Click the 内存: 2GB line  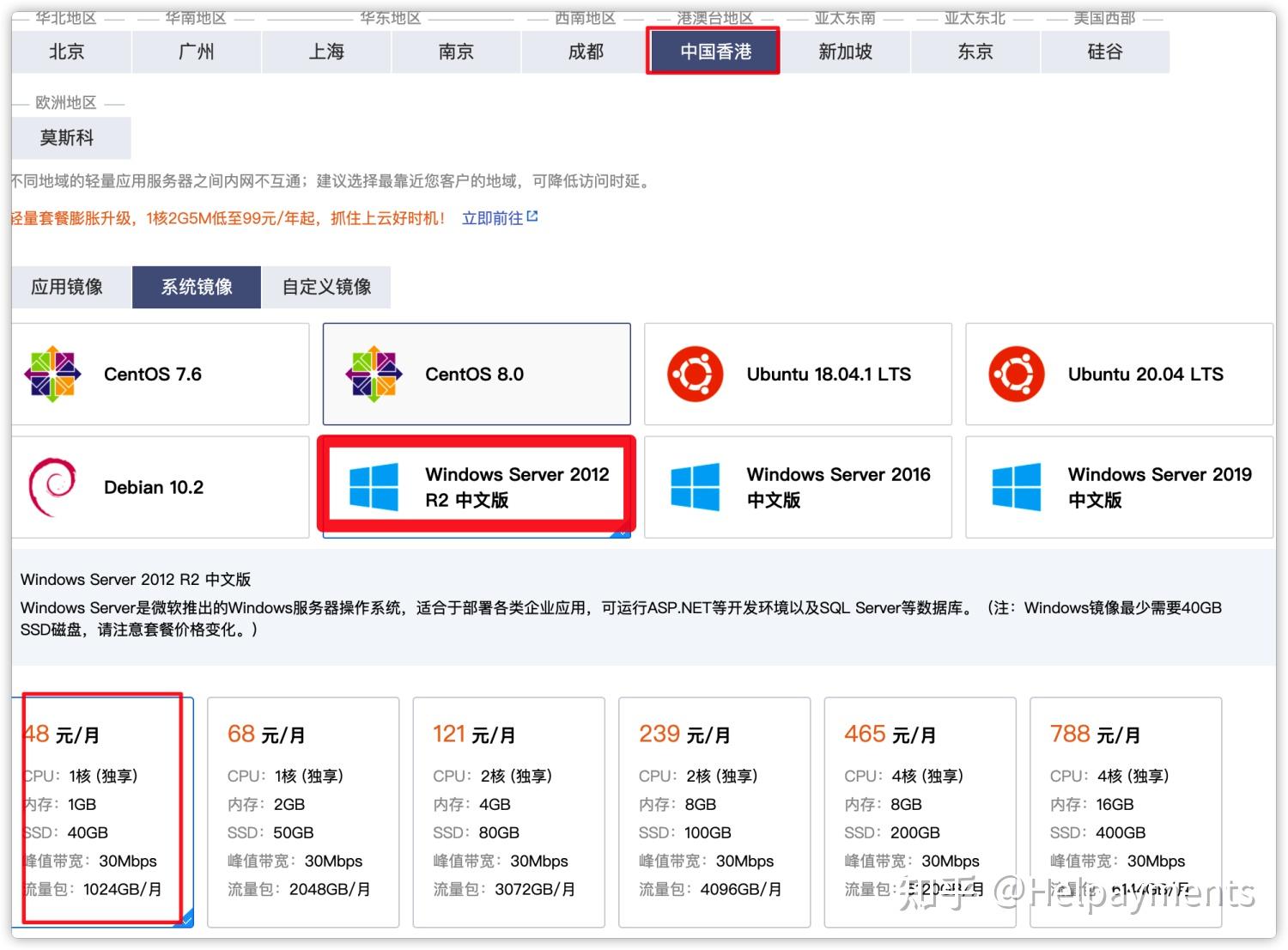266,805
